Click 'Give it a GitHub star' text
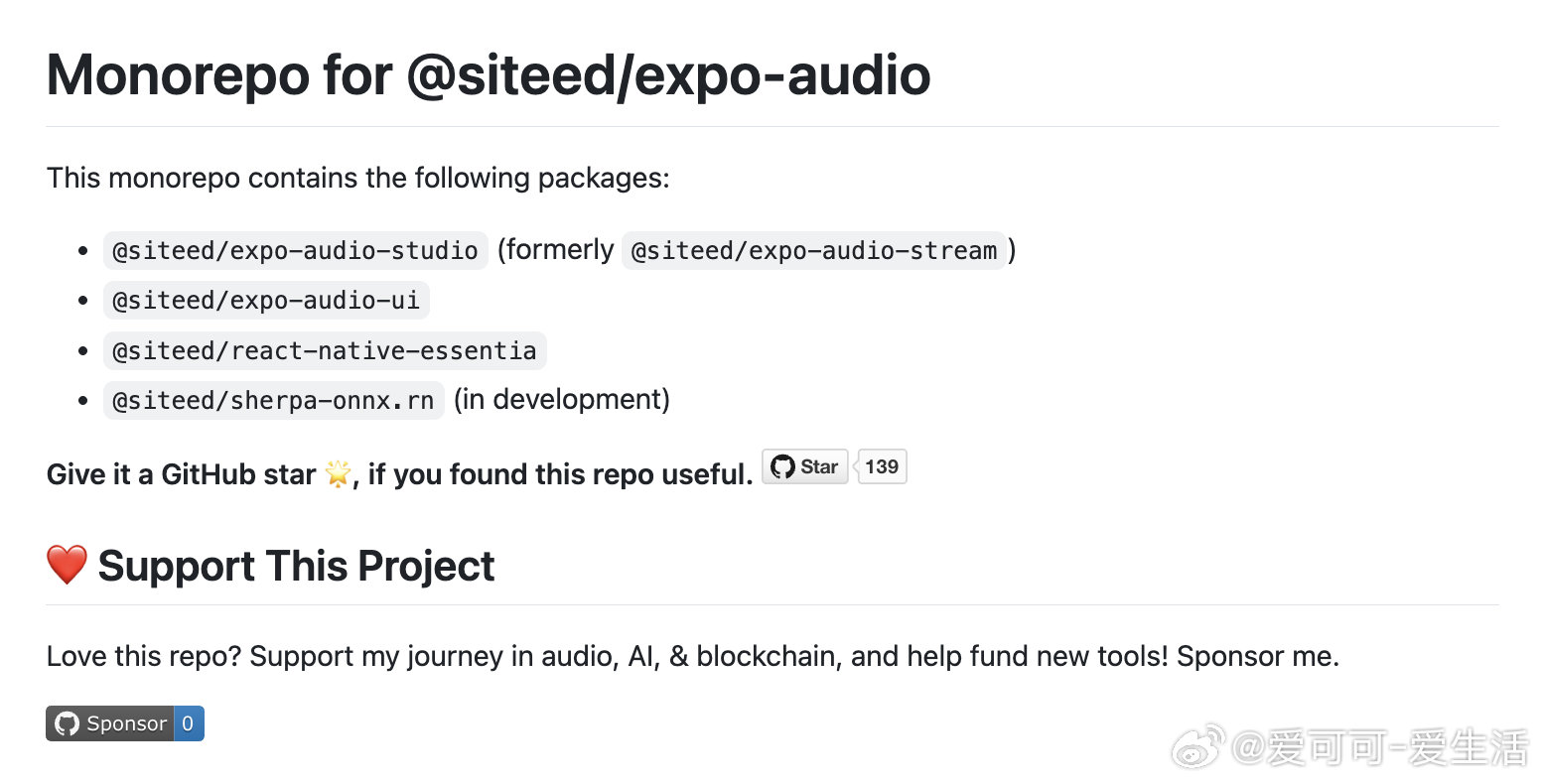Image resolution: width=1543 pixels, height=784 pixels. [x=181, y=474]
